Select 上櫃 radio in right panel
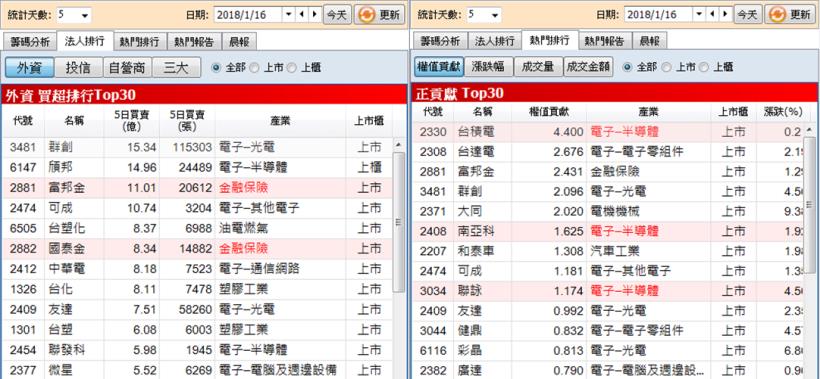 coord(703,67)
